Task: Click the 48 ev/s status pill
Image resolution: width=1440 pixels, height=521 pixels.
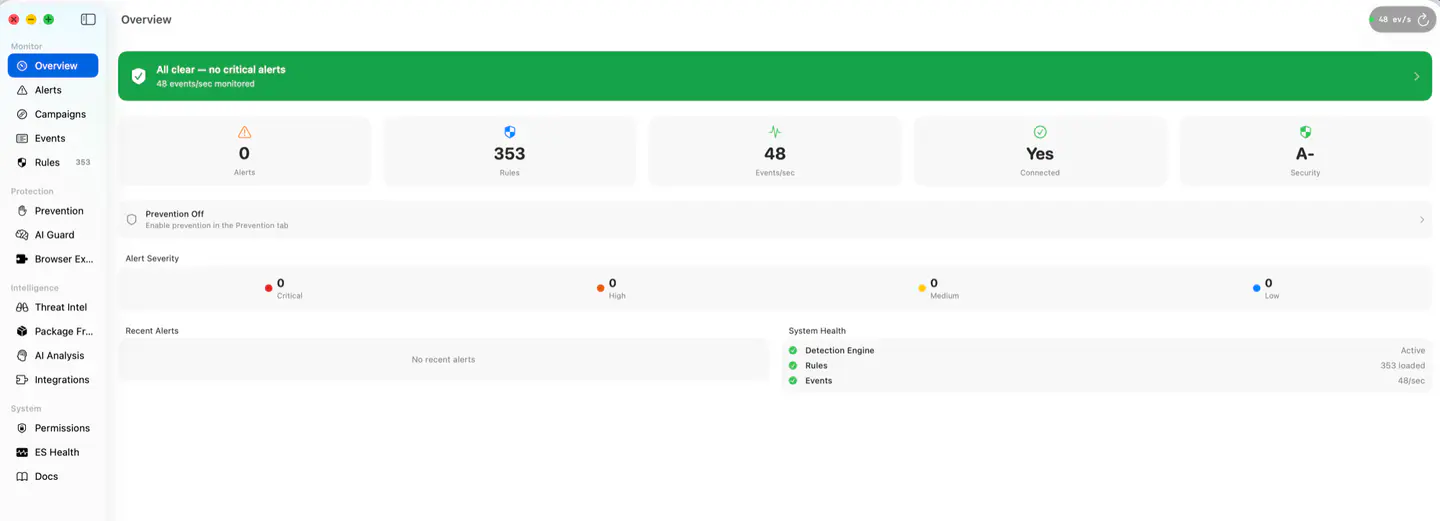Action: point(1402,19)
